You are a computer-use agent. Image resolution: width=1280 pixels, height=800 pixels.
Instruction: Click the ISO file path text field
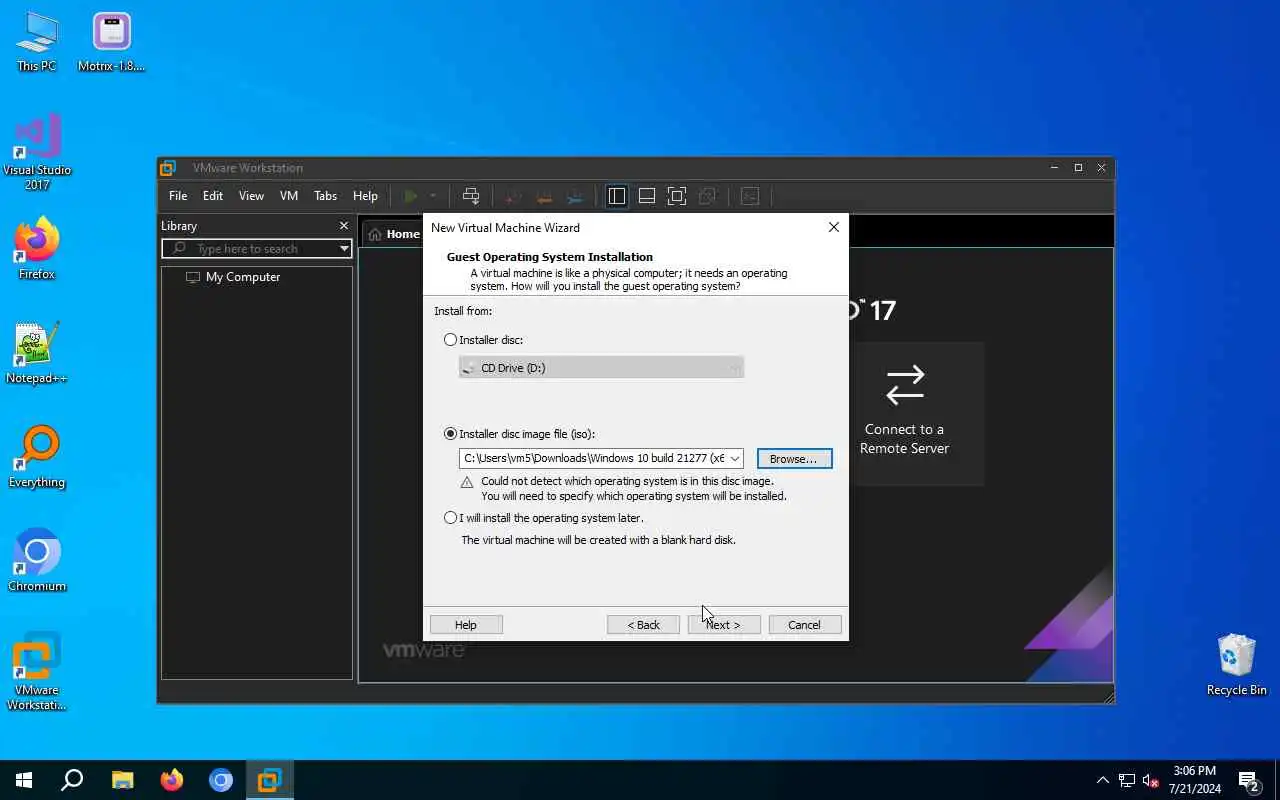pyautogui.click(x=594, y=459)
